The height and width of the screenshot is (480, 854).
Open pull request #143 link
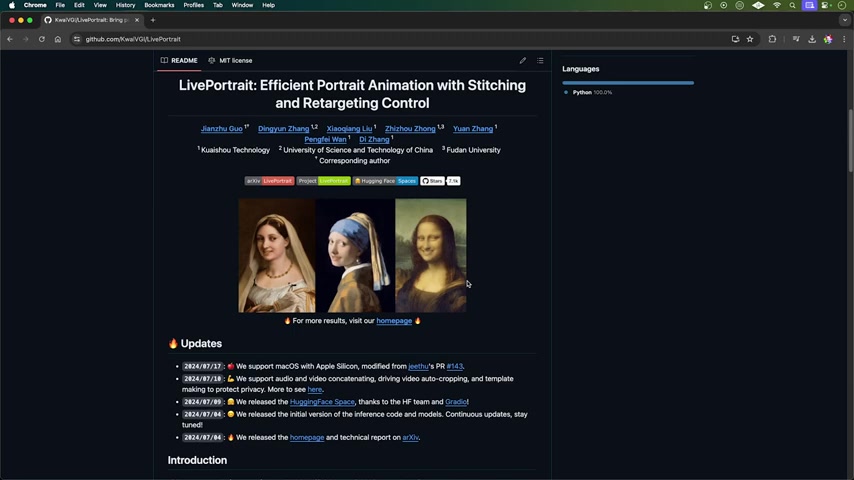click(454, 367)
